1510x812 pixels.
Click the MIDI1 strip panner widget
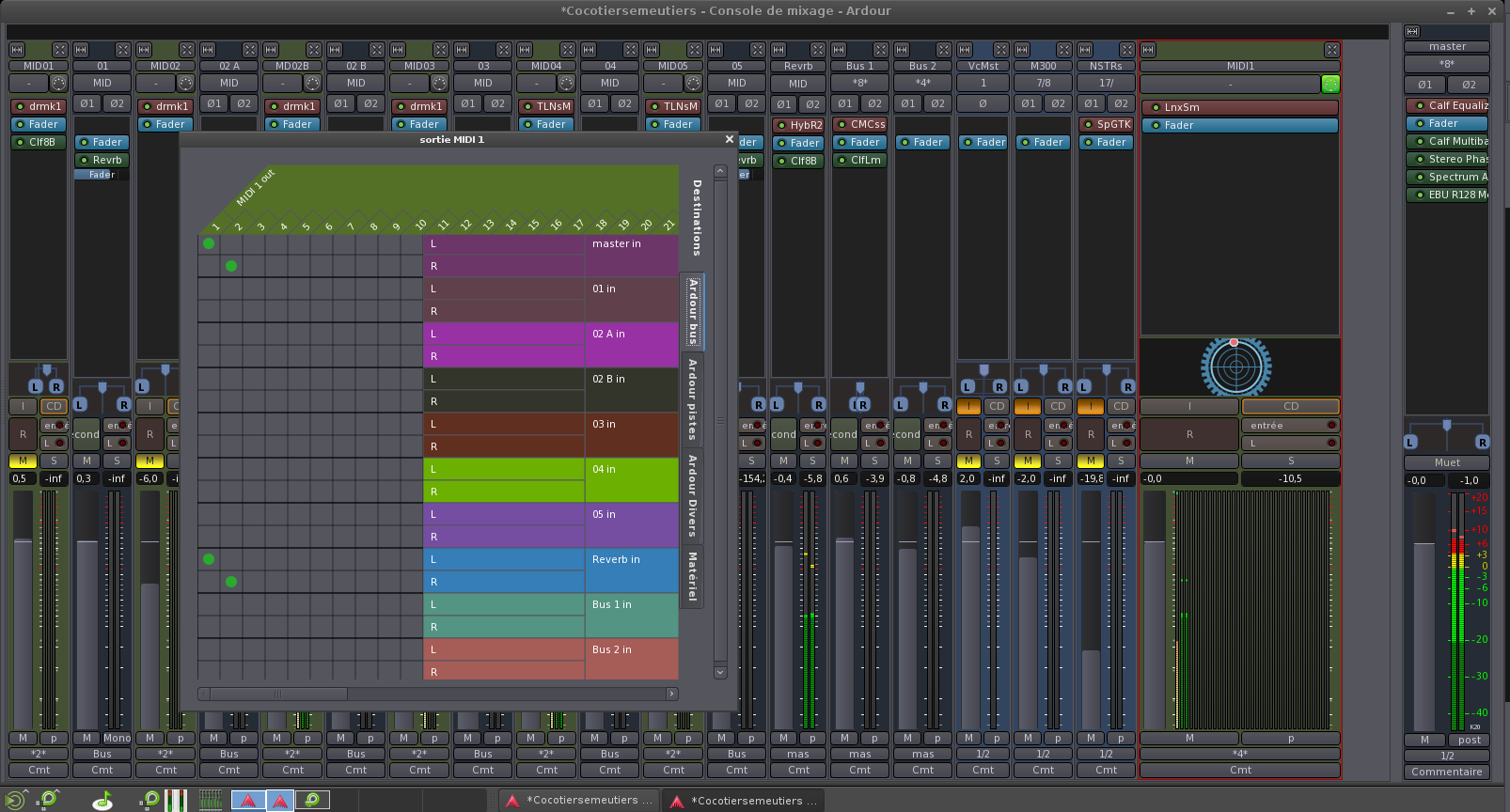1235,367
